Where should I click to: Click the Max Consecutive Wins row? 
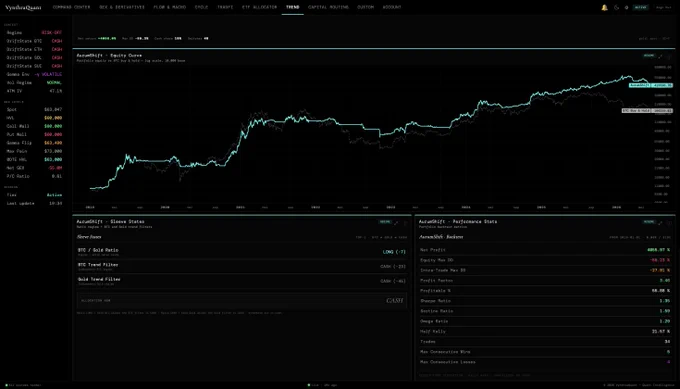point(545,352)
